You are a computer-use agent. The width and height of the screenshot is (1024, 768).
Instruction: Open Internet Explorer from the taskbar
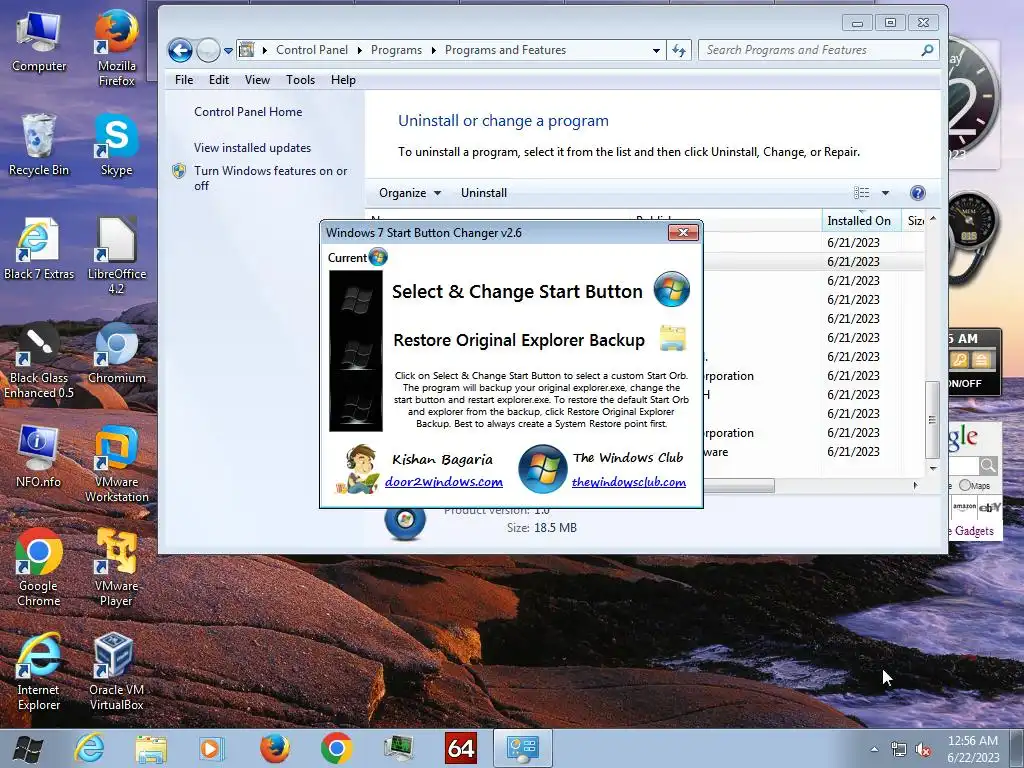click(89, 748)
